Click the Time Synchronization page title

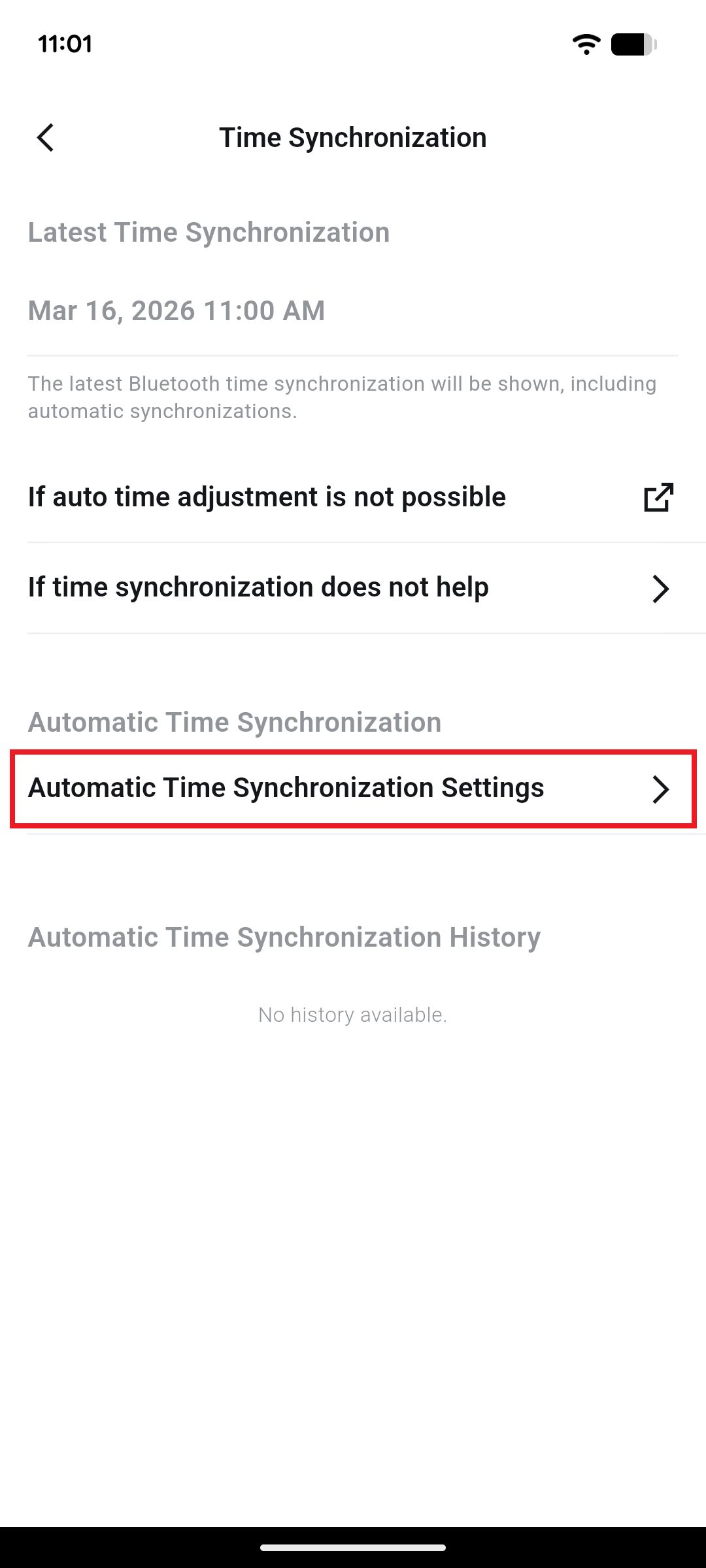pyautogui.click(x=353, y=138)
